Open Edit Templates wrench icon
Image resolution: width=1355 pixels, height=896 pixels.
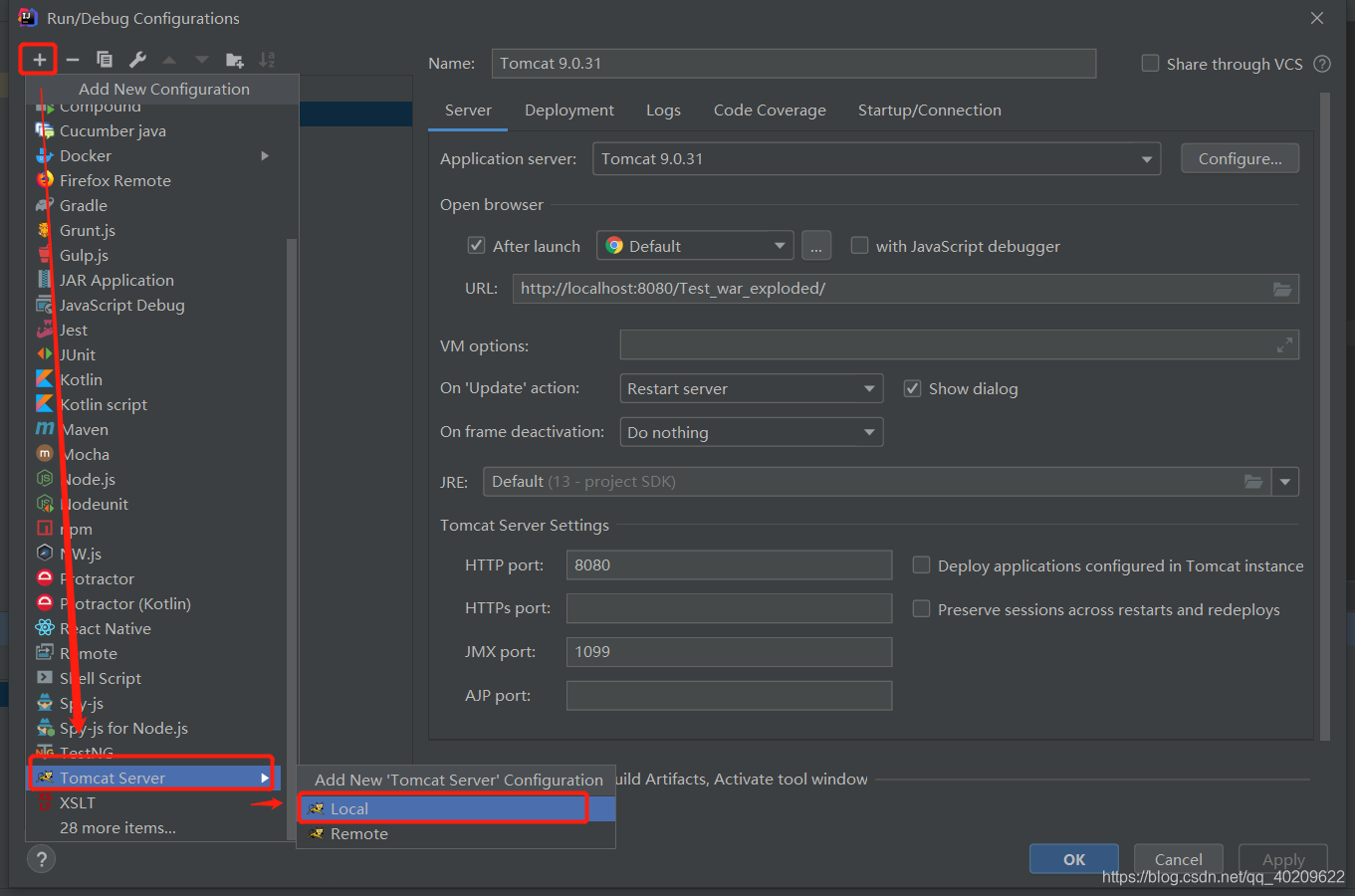(137, 60)
